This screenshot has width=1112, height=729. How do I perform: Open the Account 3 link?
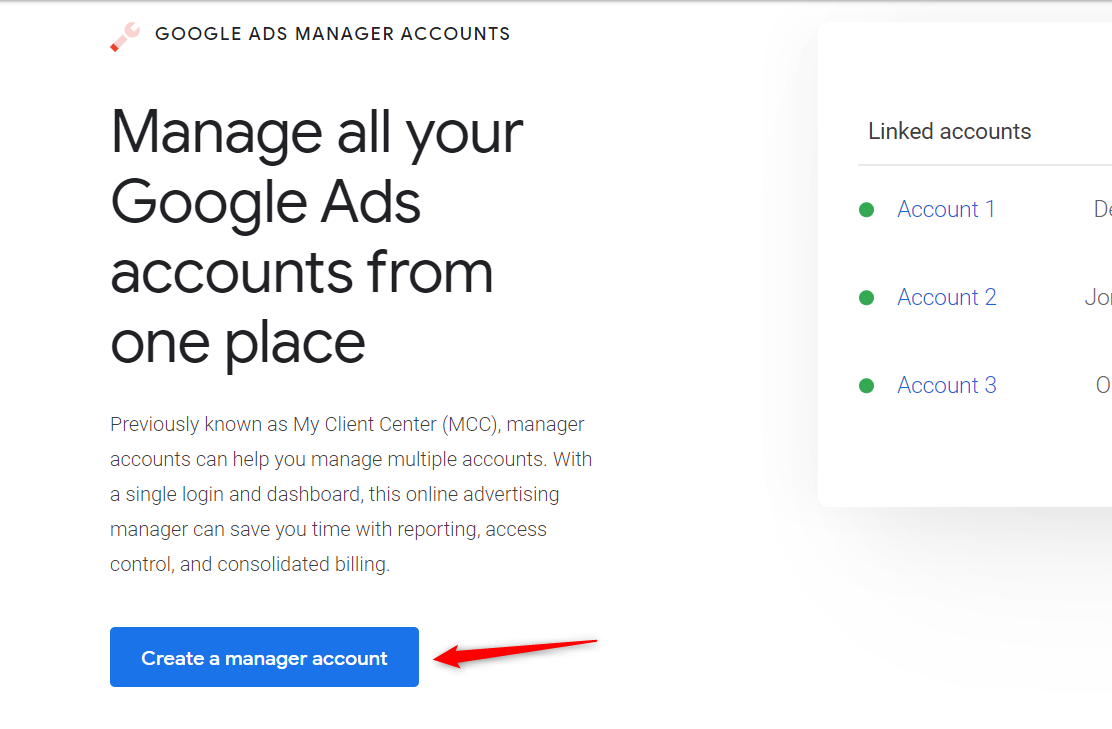pyautogui.click(x=947, y=385)
